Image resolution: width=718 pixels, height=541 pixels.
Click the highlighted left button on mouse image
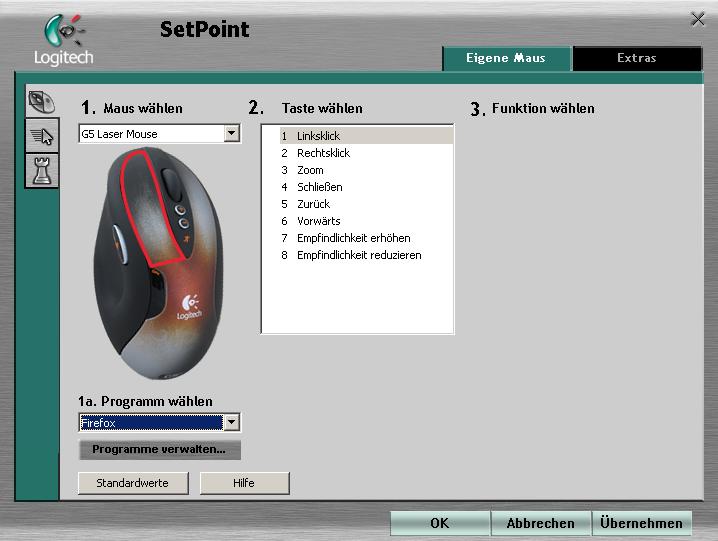149,208
